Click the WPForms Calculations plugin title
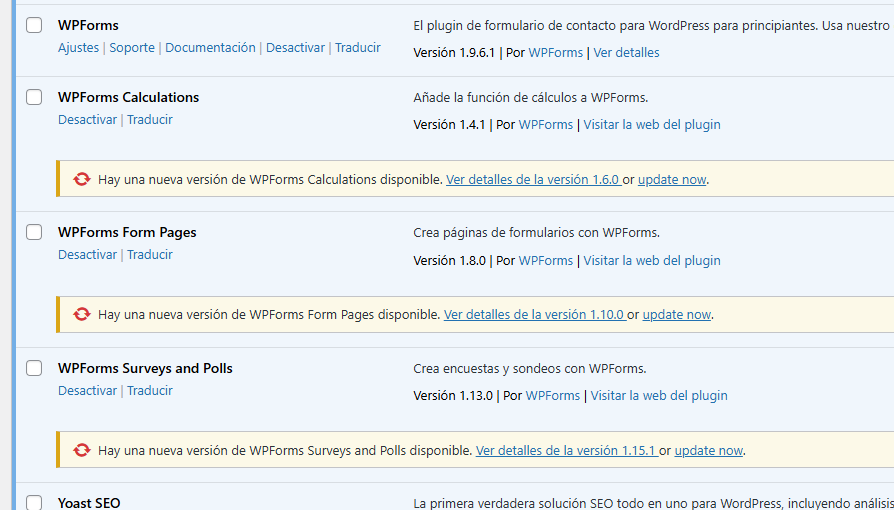Viewport: 894px width, 510px height. [x=128, y=97]
